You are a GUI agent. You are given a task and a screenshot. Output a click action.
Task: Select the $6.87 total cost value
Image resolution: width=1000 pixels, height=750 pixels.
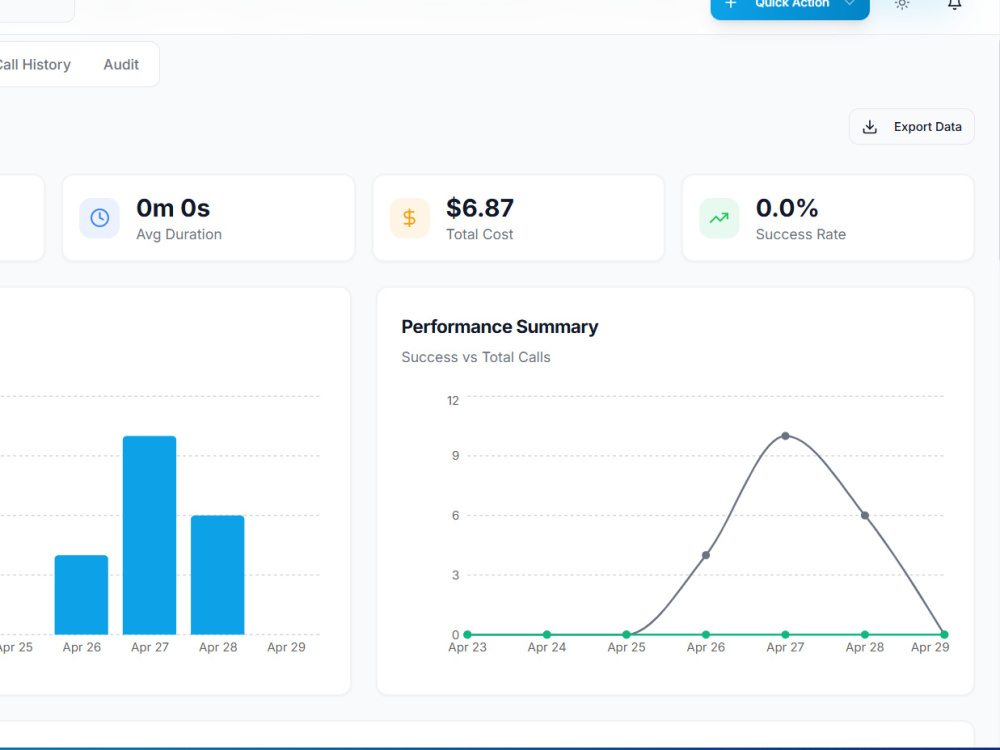(x=480, y=208)
